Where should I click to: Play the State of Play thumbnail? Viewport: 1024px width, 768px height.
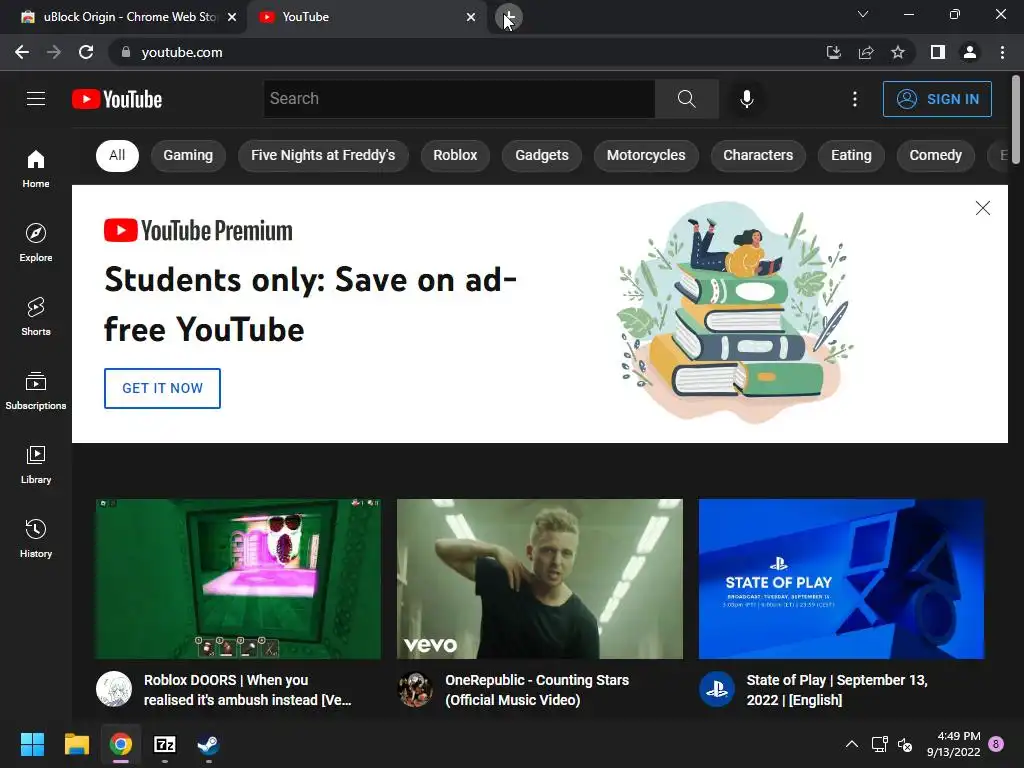click(x=841, y=579)
